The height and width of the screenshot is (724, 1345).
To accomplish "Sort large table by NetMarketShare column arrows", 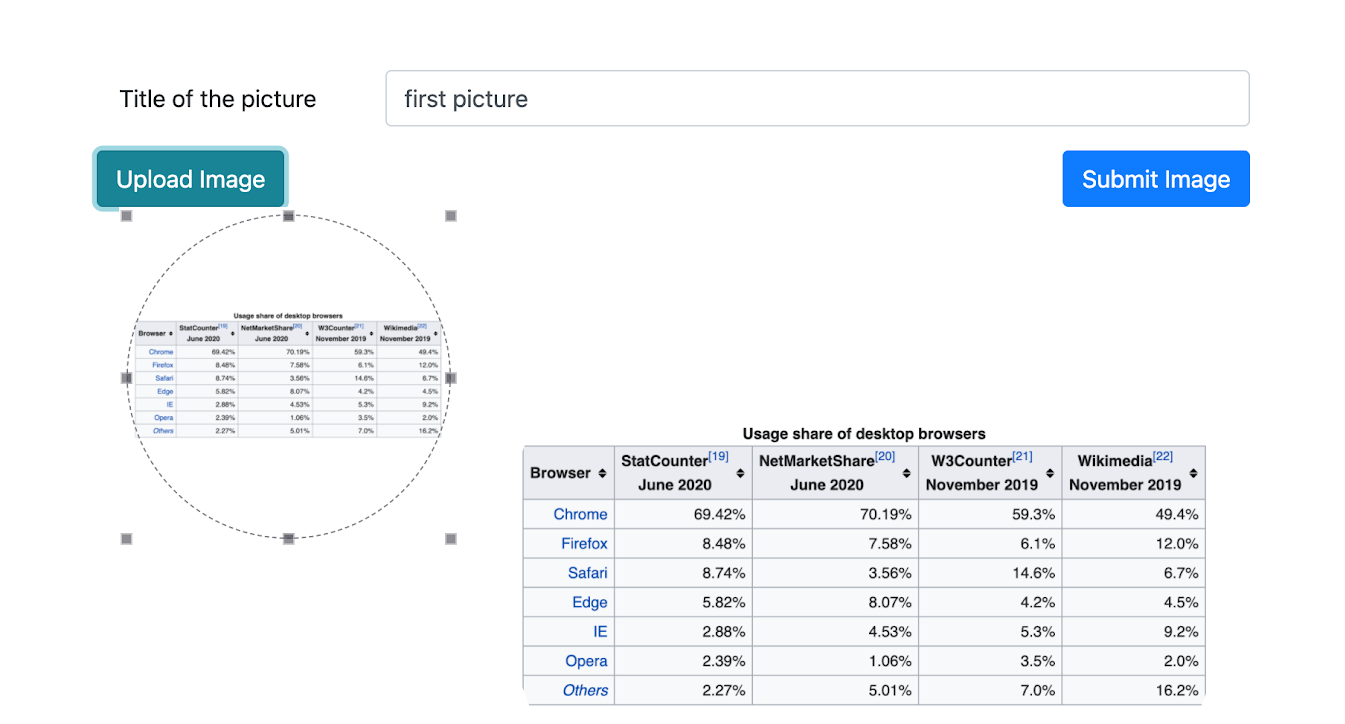I will point(906,473).
